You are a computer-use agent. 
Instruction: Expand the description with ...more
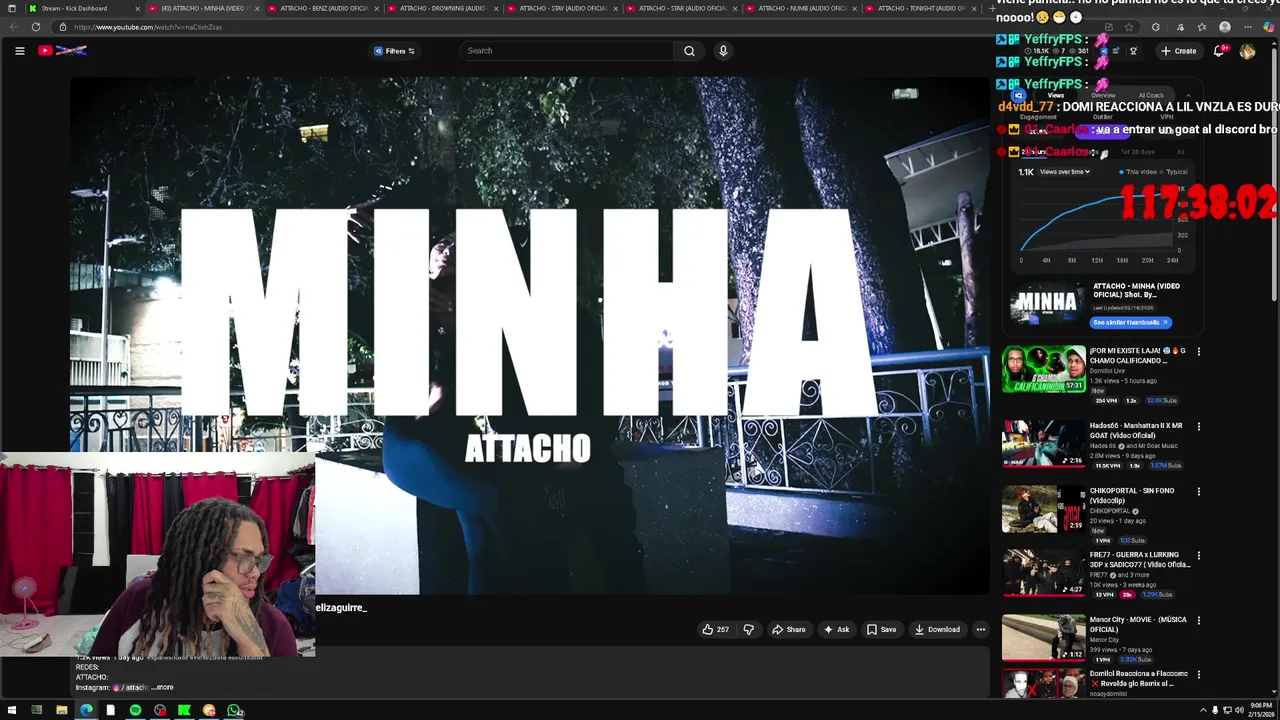tap(162, 687)
